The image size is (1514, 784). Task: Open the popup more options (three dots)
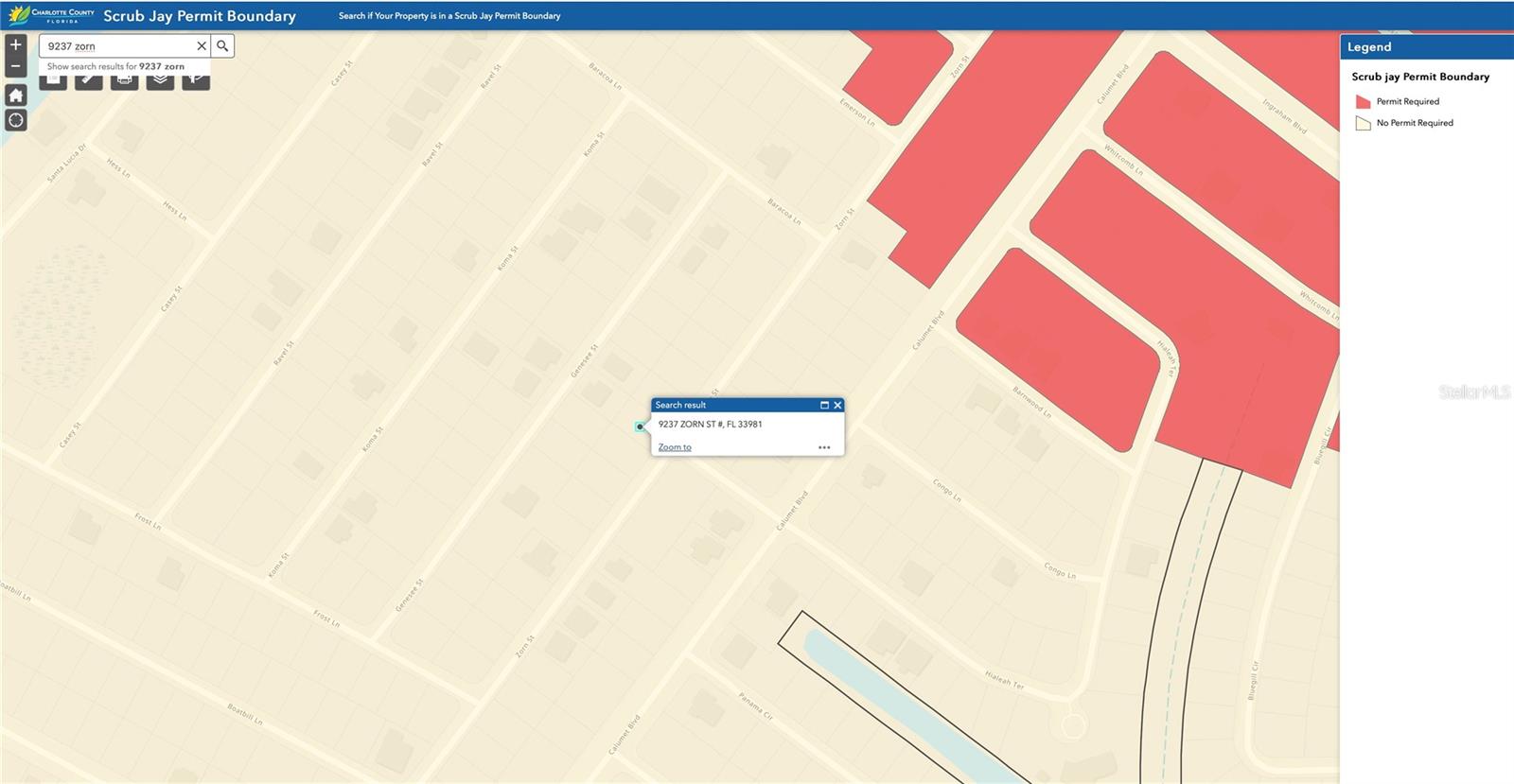tap(824, 447)
